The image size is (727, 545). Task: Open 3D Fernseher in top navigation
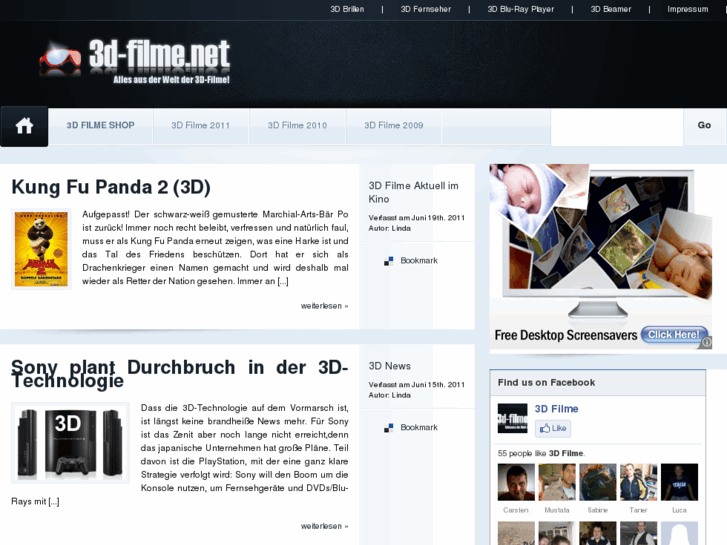pos(426,9)
